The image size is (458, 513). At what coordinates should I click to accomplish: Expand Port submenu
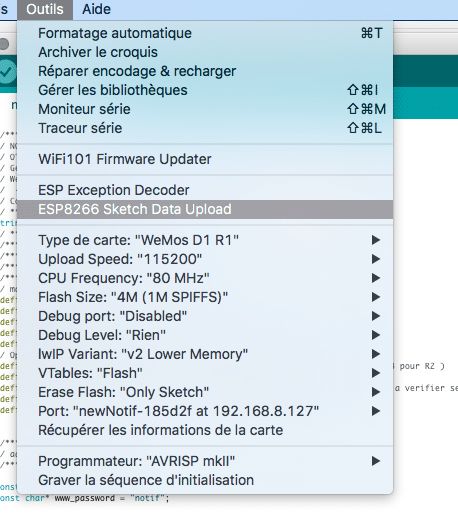[x=205, y=411]
